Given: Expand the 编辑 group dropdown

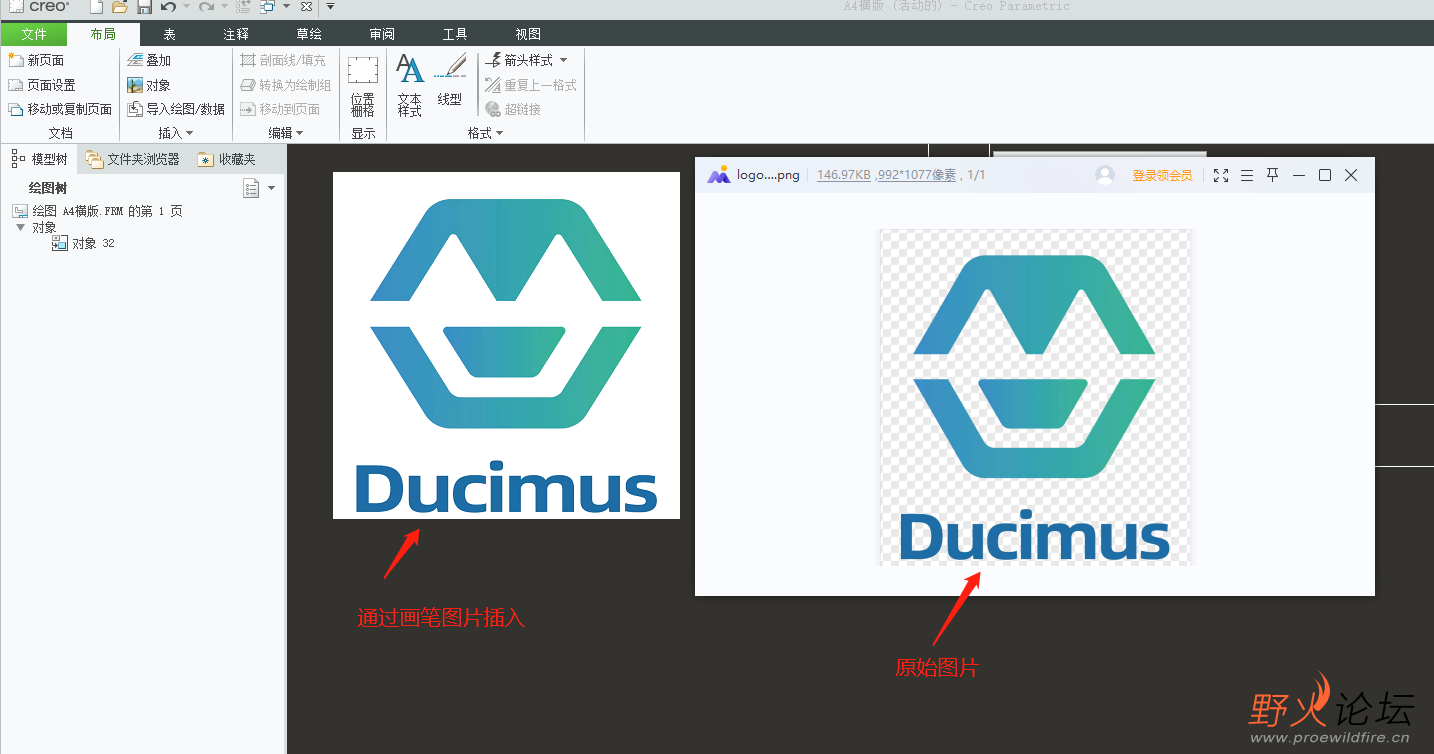Looking at the screenshot, I should point(286,133).
